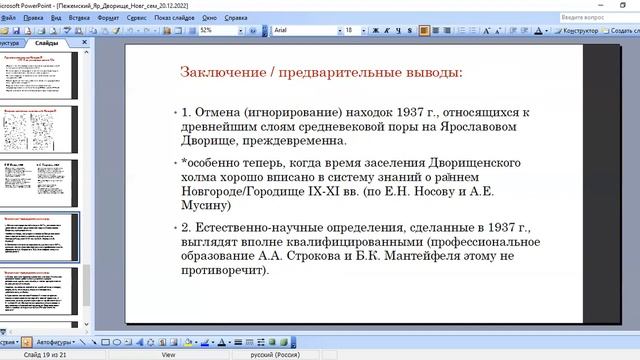Click the Format Painter brush icon
The image size is (640, 360).
(x=116, y=31)
